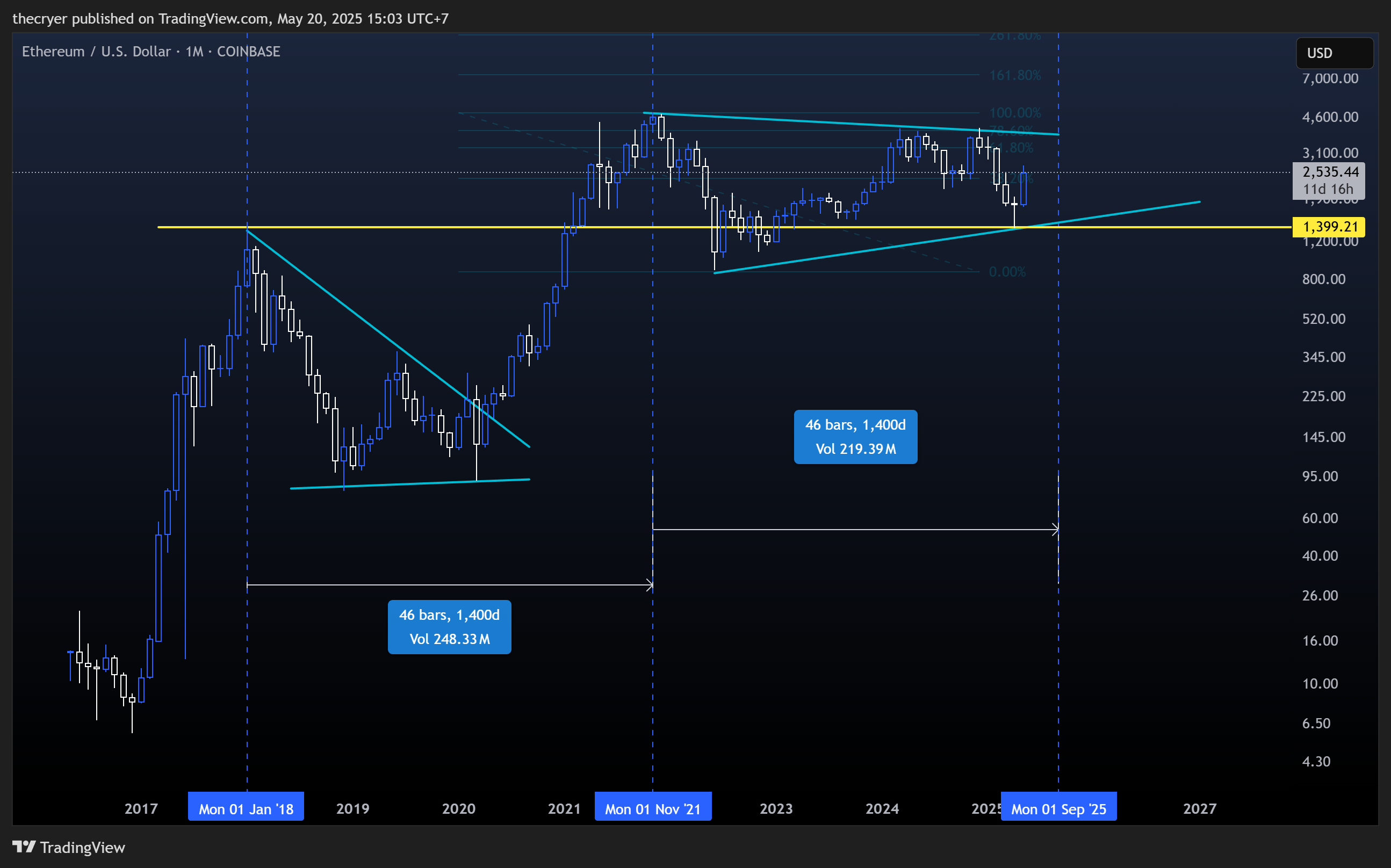Click the 7,000.00 price axis value
Screen dimensions: 1391x868
[x=1330, y=78]
